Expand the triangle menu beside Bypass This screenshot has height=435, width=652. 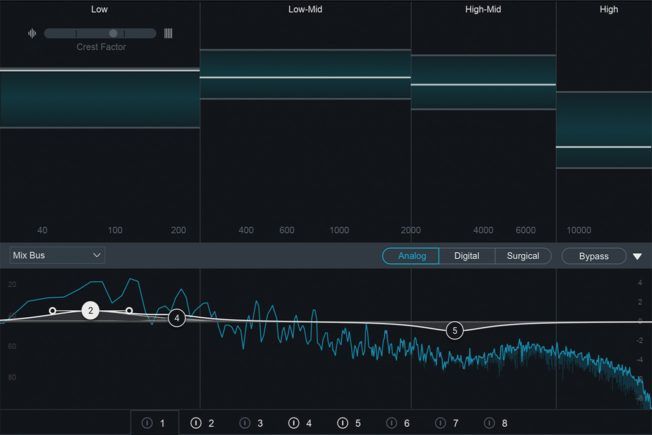637,256
